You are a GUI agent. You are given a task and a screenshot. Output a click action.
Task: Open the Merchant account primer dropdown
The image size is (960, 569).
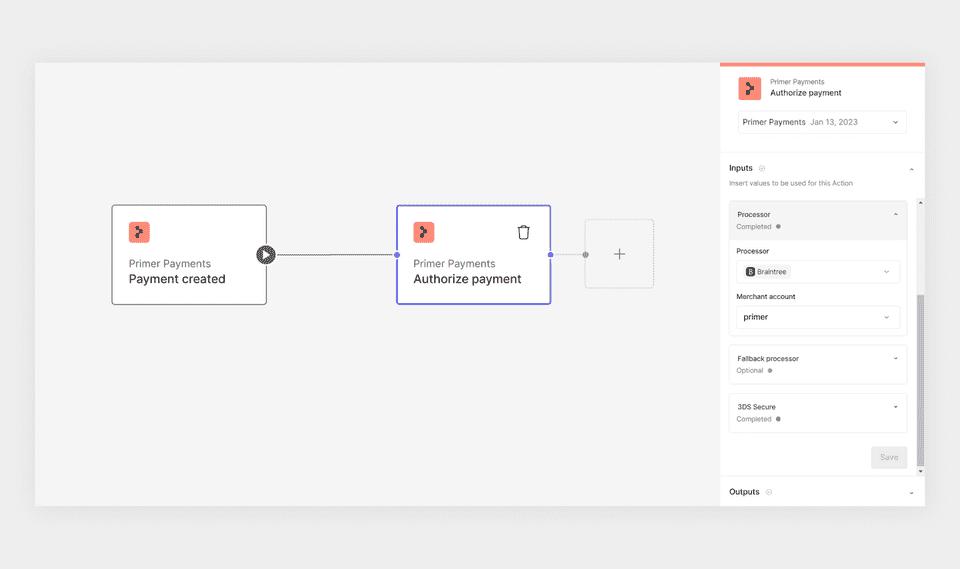[x=818, y=317]
